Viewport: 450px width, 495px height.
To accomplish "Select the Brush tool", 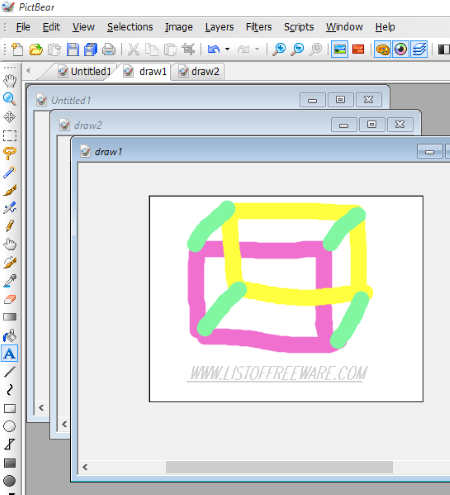I will tap(9, 190).
